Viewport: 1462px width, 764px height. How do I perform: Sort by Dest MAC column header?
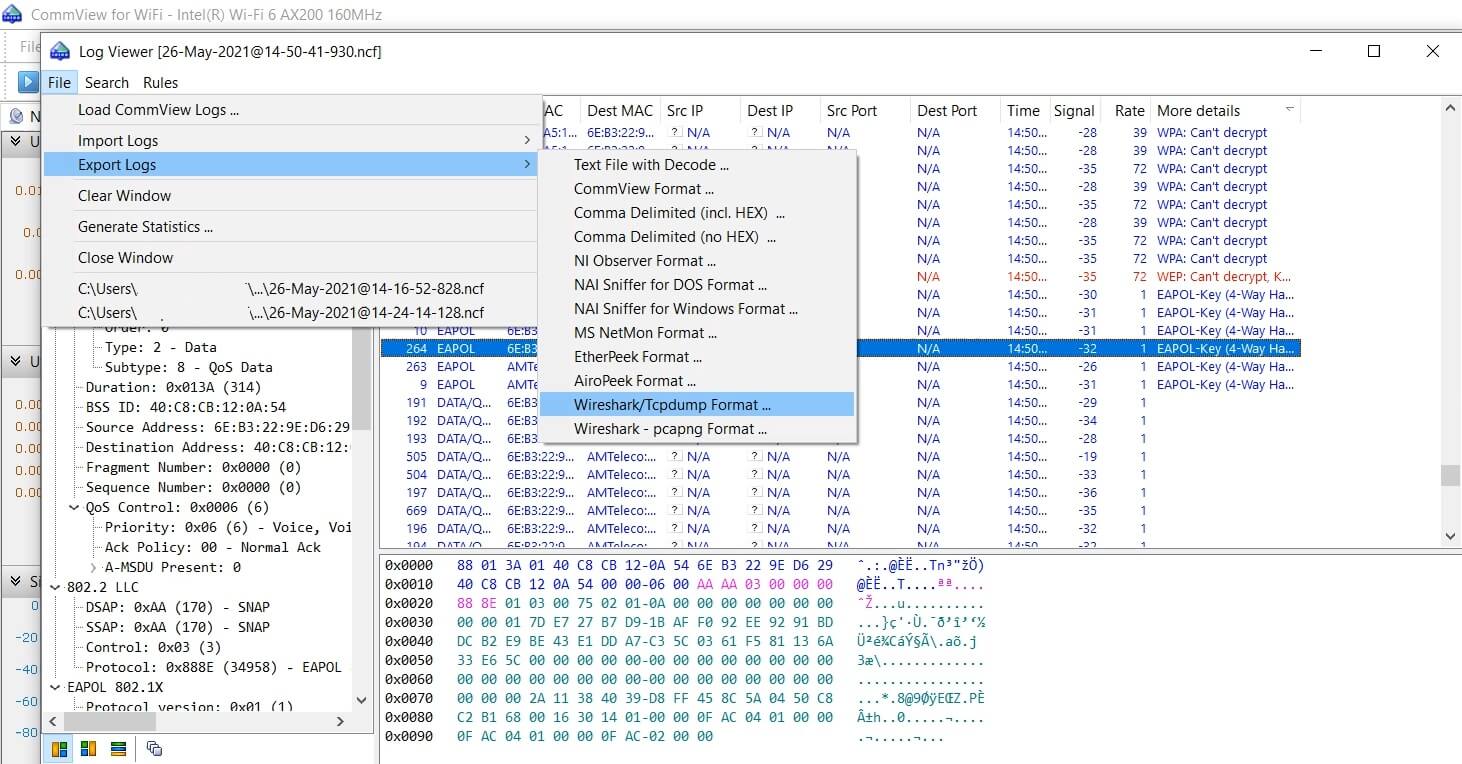point(620,111)
